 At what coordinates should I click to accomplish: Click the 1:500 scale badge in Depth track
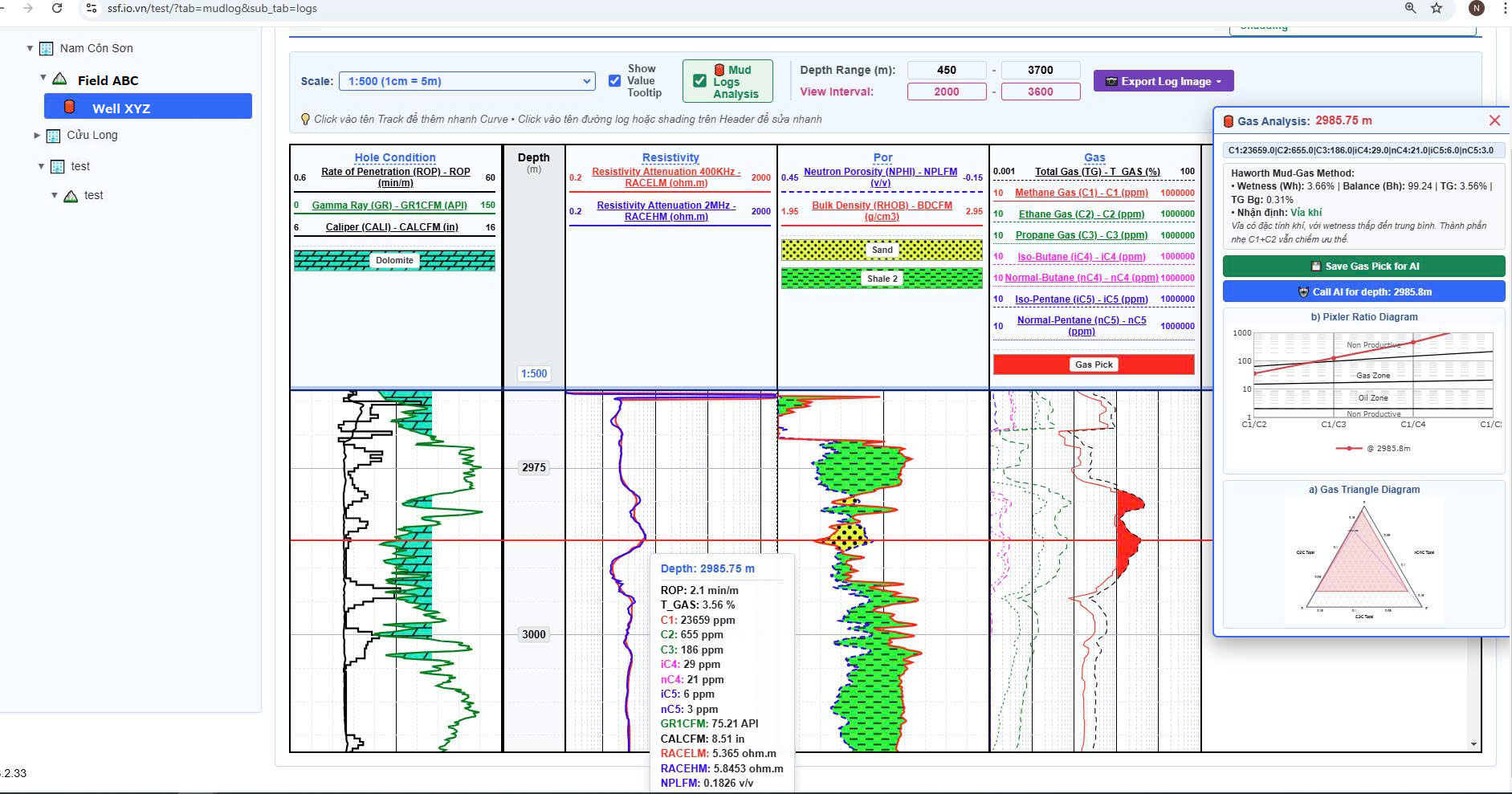pos(534,373)
